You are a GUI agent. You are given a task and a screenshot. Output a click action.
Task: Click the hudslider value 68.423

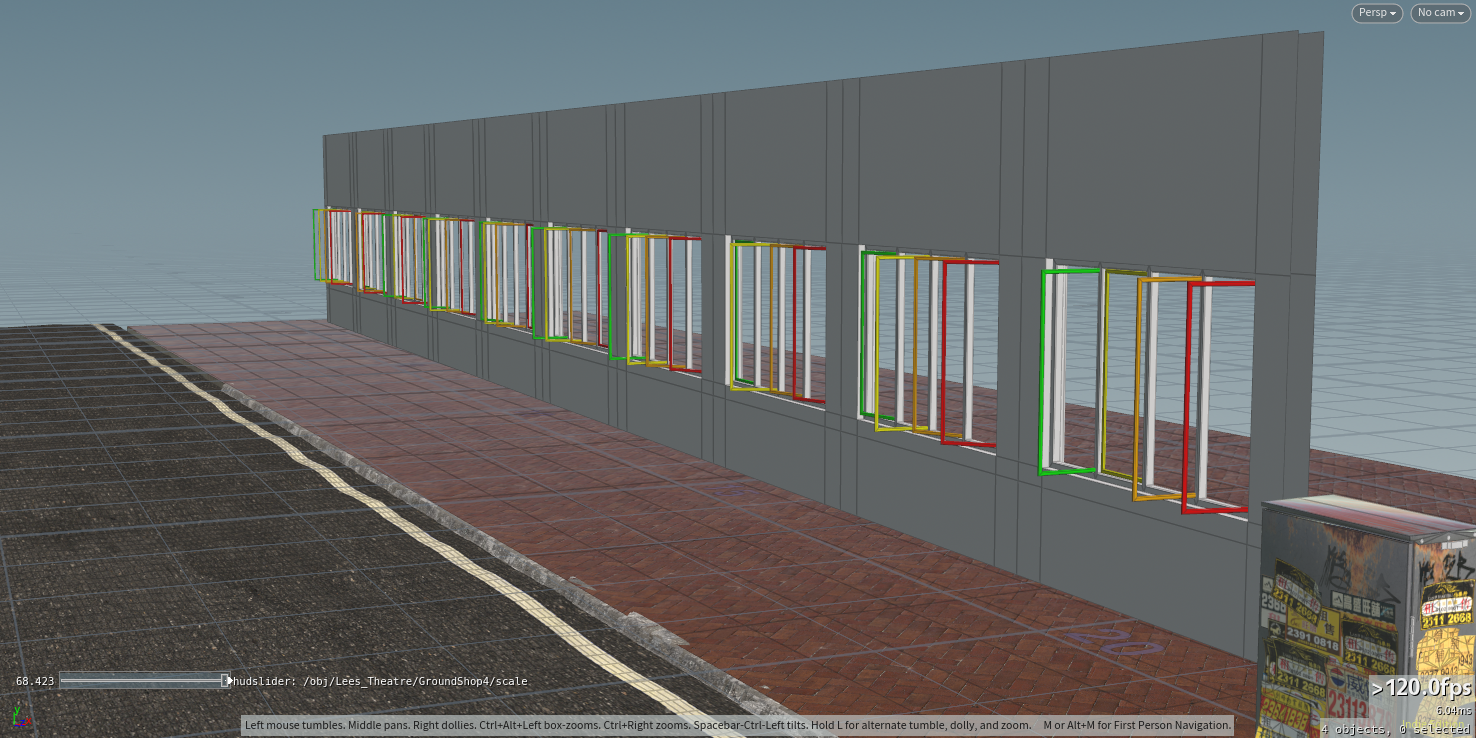pos(35,681)
